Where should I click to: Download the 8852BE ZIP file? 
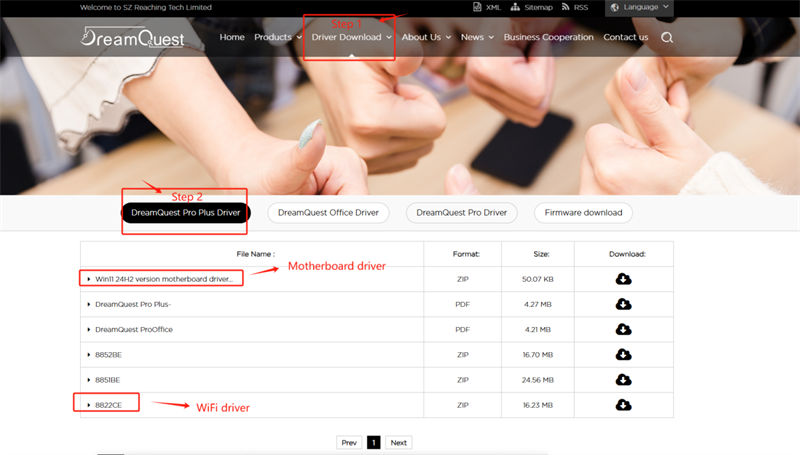(x=623, y=355)
